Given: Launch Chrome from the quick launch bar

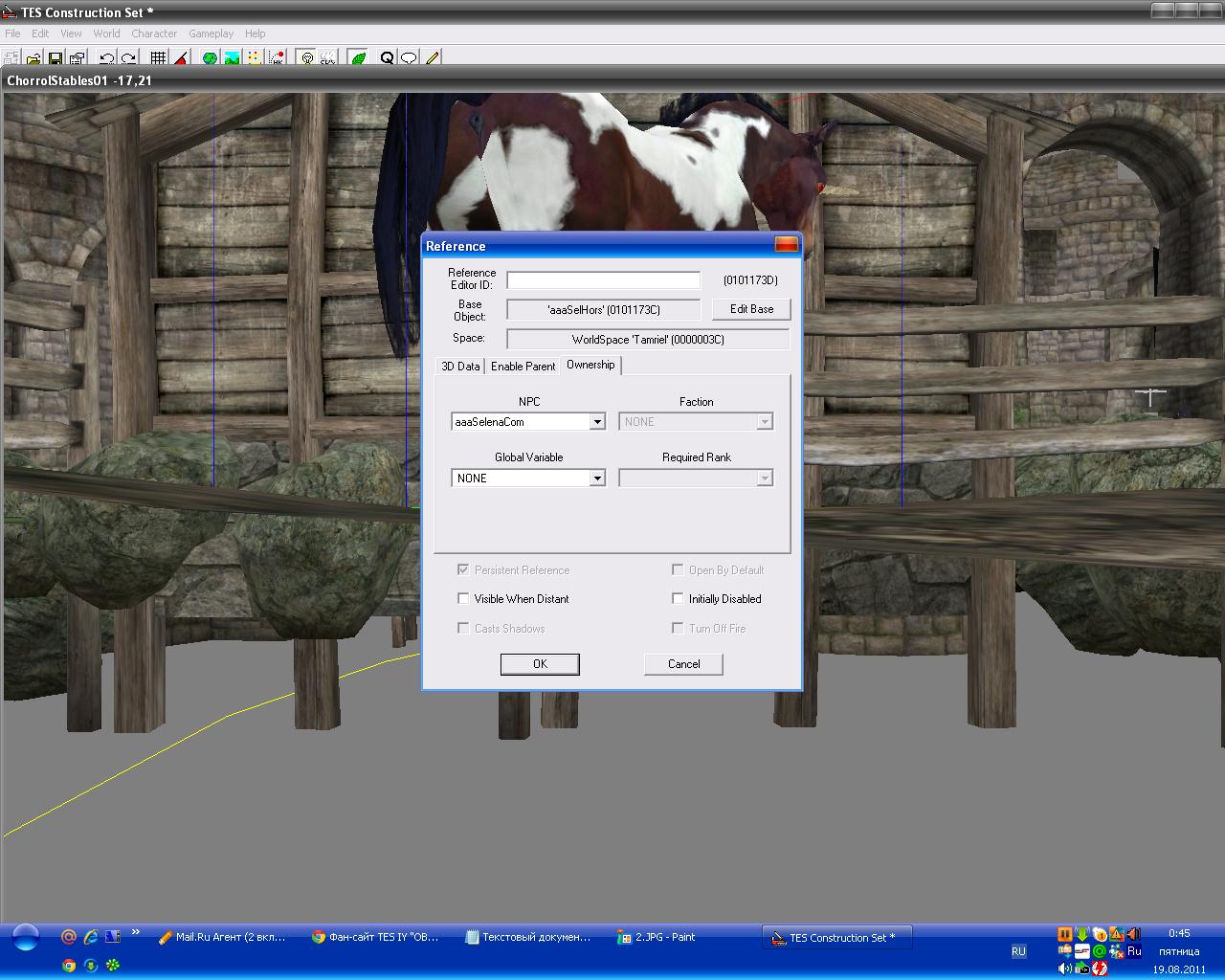Looking at the screenshot, I should (x=69, y=966).
